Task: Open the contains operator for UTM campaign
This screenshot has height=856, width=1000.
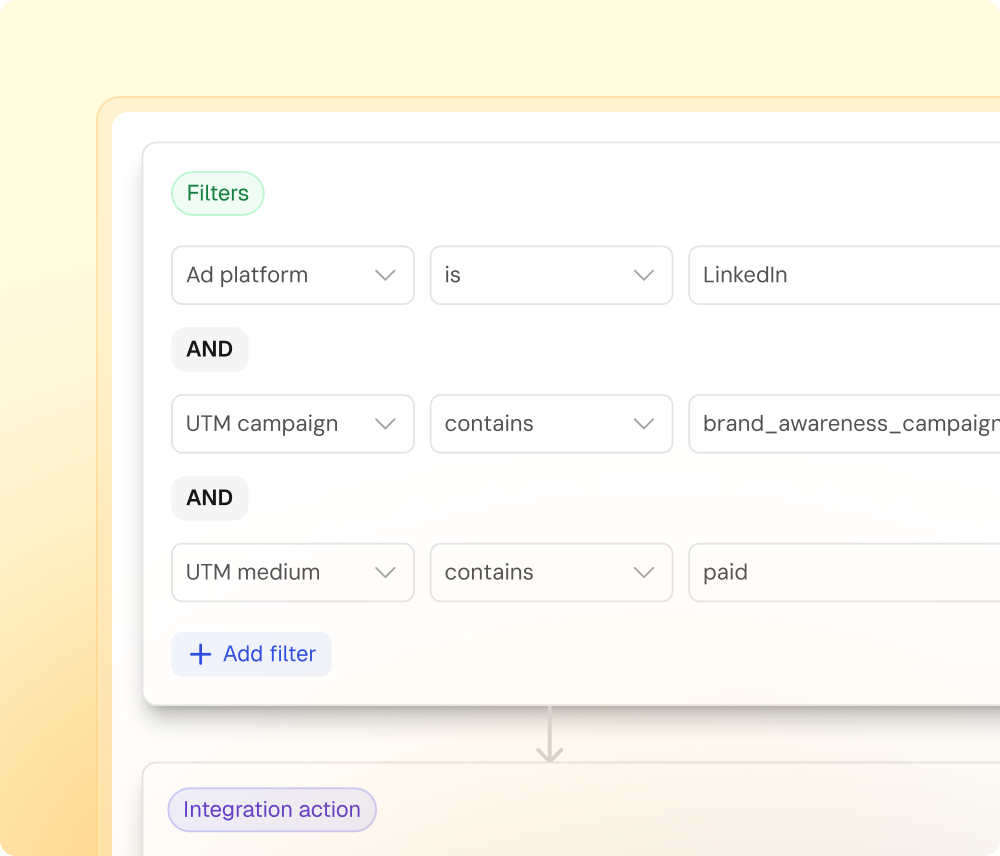Action: pos(551,424)
